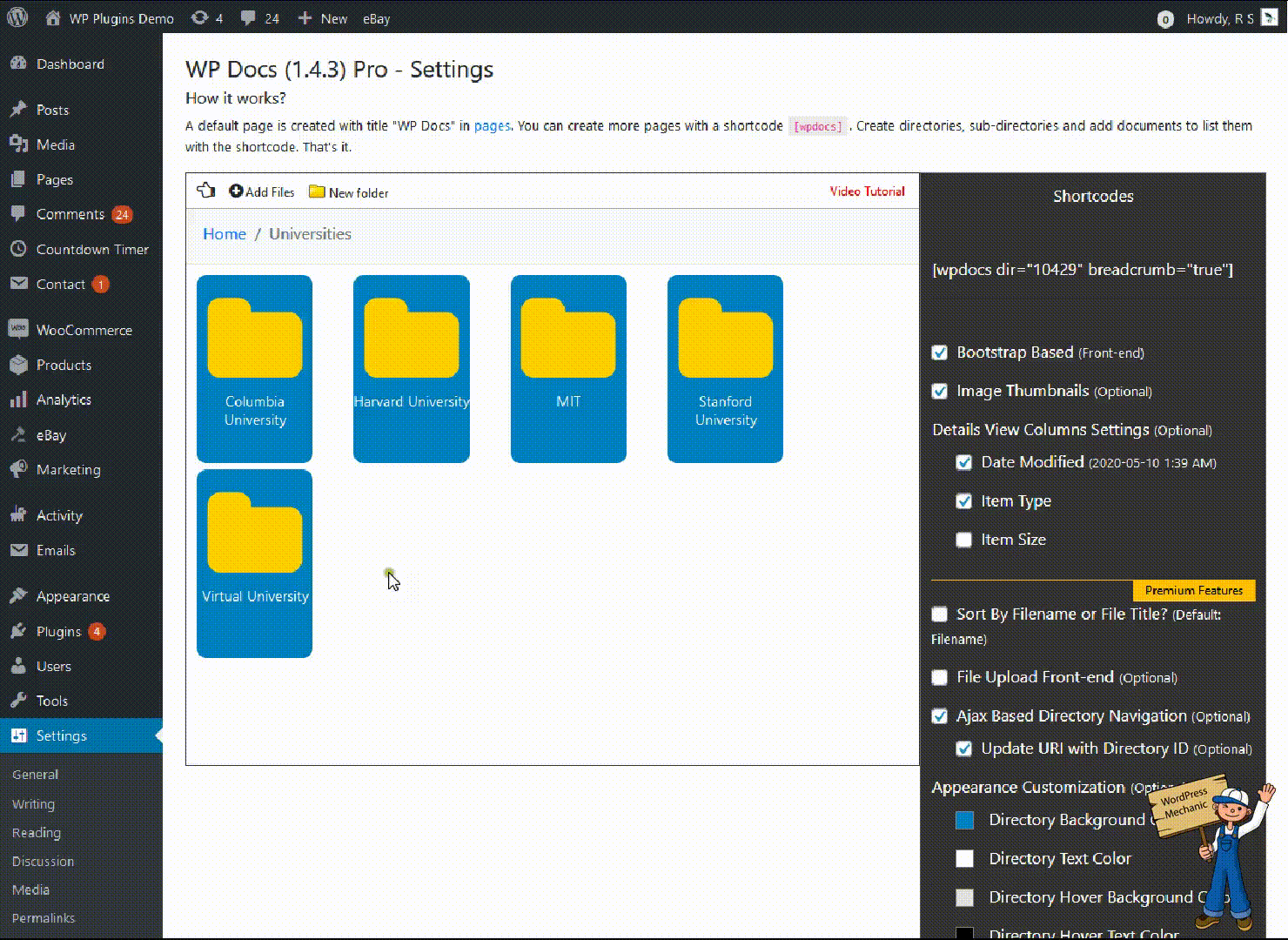This screenshot has height=940, width=1288.
Task: Click the Users icon in sidebar
Action: tap(18, 666)
